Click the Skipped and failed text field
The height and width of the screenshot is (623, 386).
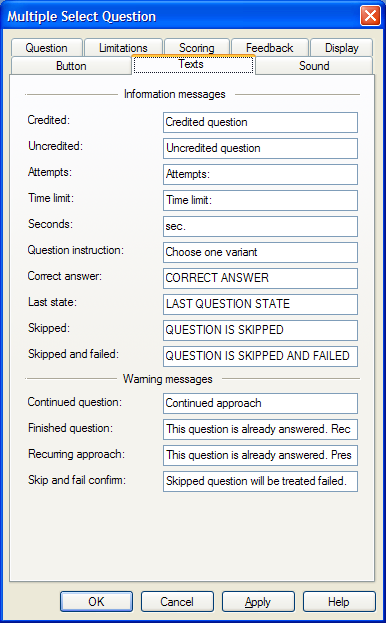pyautogui.click(x=260, y=356)
